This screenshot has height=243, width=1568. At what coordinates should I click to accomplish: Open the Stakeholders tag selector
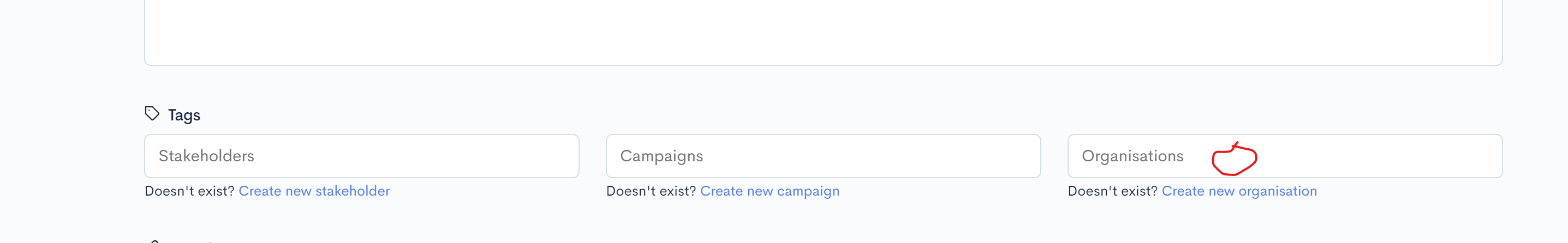(361, 156)
